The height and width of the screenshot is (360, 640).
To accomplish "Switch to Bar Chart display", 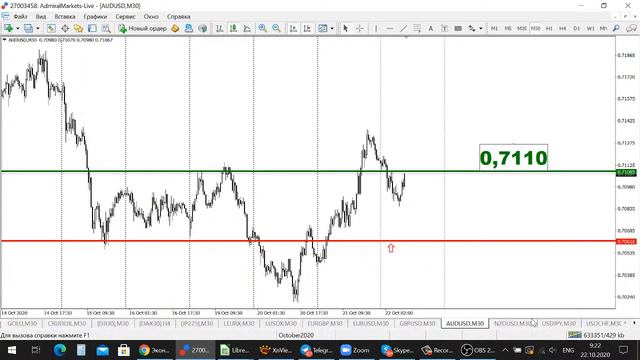I will pyautogui.click(x=220, y=28).
